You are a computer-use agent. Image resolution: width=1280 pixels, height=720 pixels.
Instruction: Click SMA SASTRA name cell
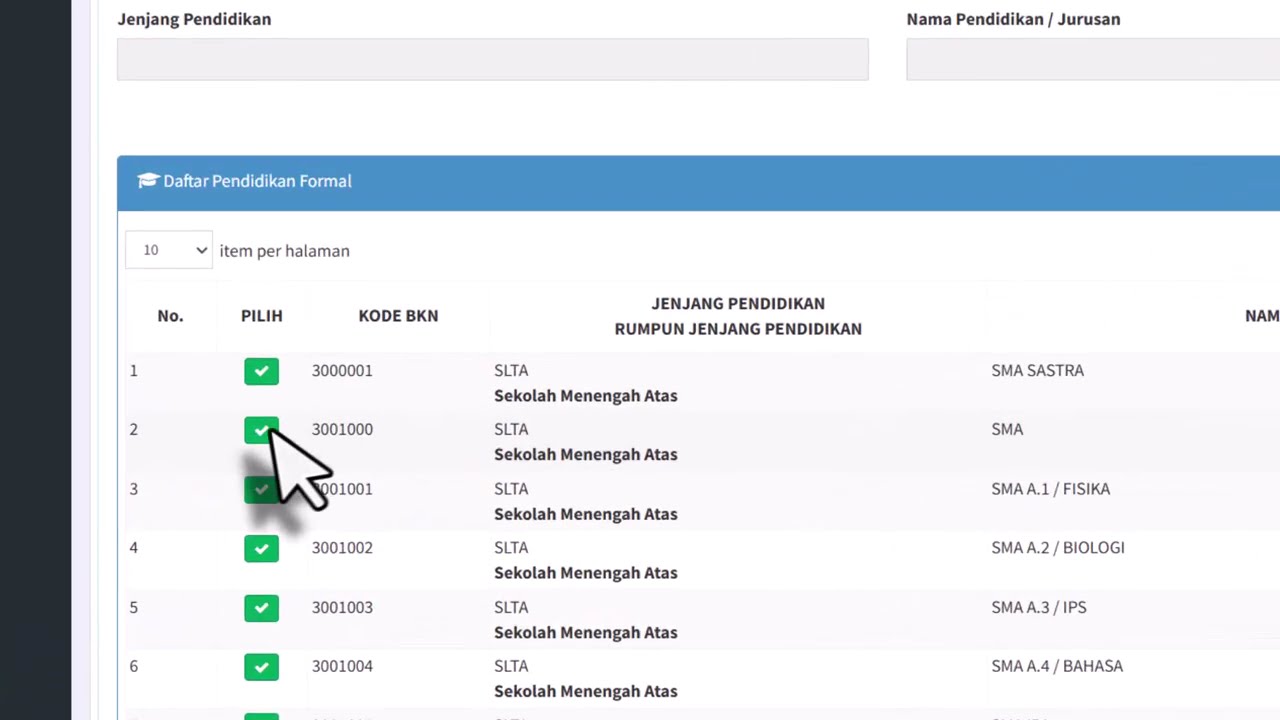(1037, 370)
